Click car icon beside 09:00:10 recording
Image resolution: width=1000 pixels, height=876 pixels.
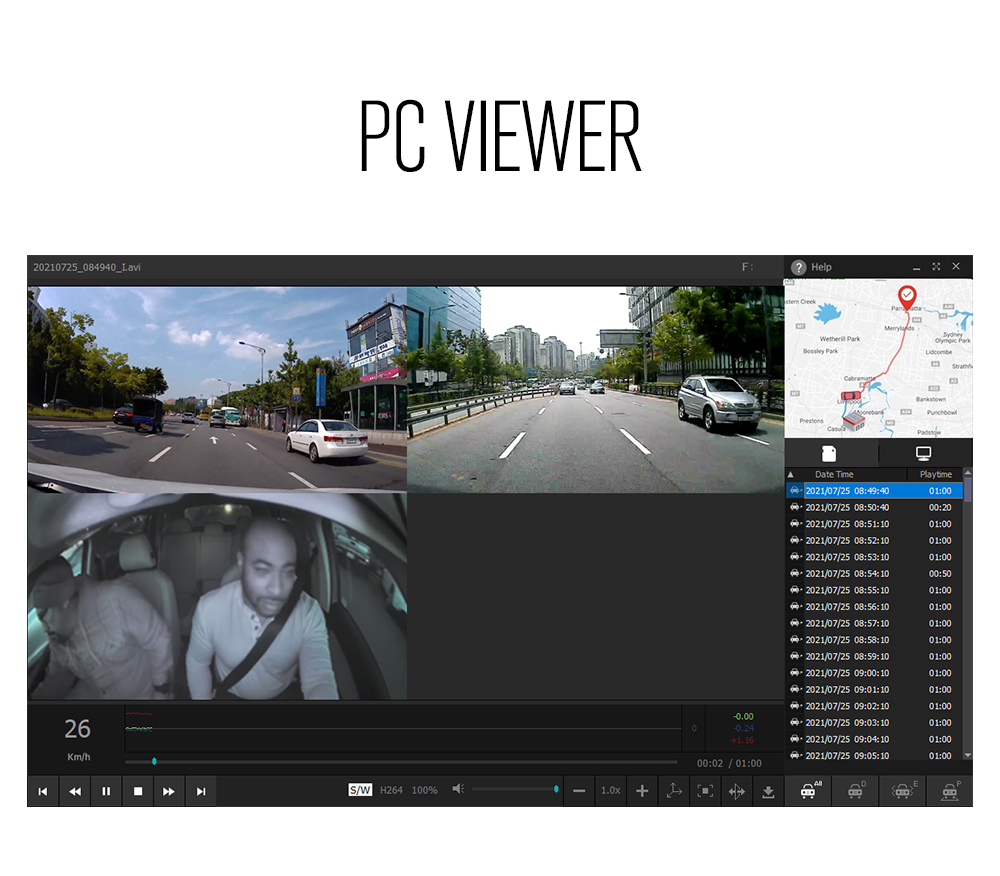795,673
